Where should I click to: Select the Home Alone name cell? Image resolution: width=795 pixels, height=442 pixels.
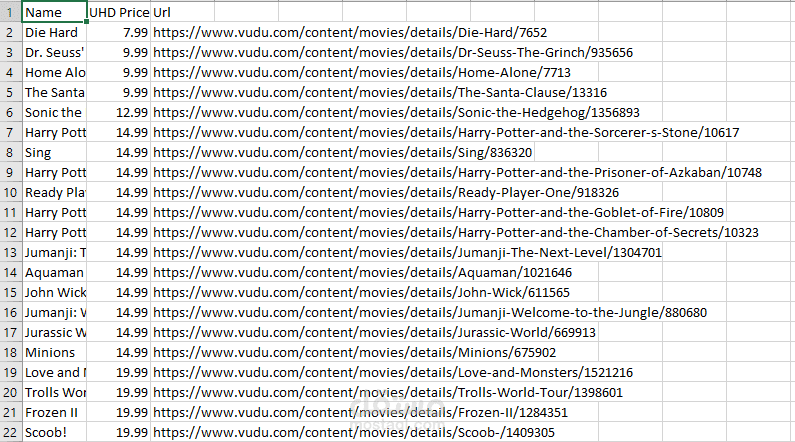(54, 72)
